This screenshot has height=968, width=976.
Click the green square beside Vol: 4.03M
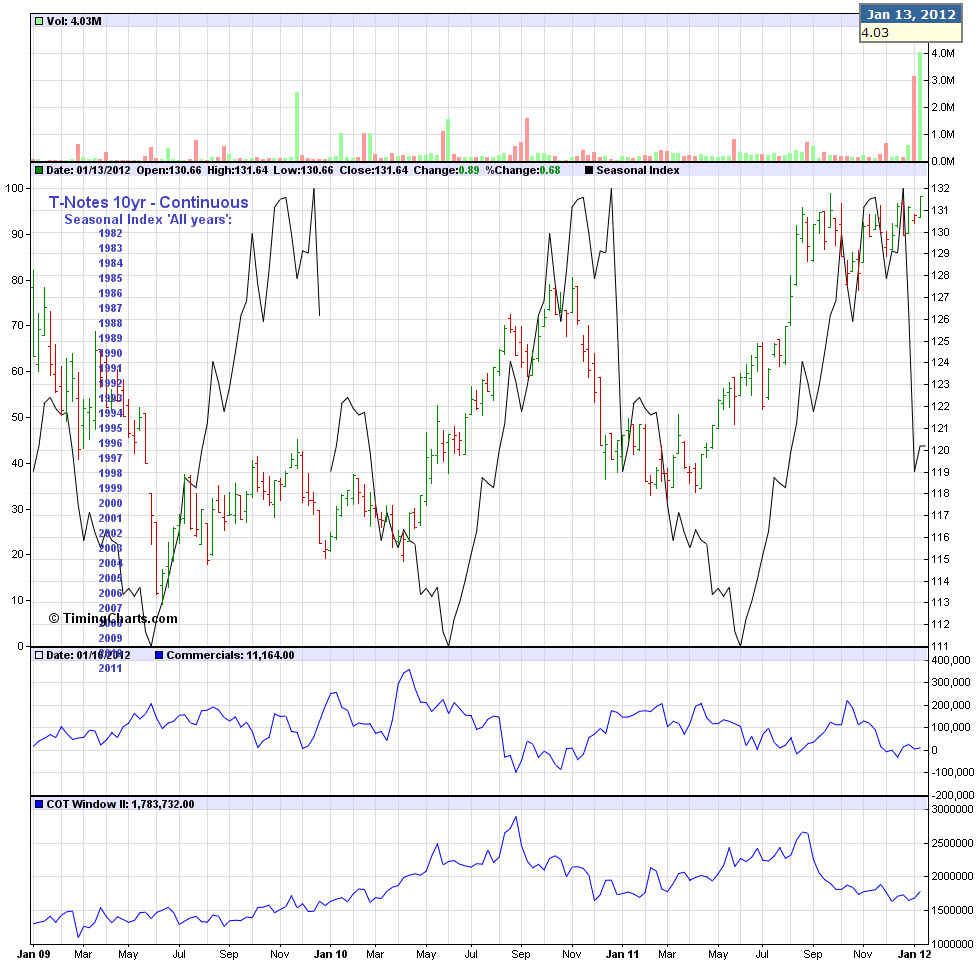tap(39, 20)
